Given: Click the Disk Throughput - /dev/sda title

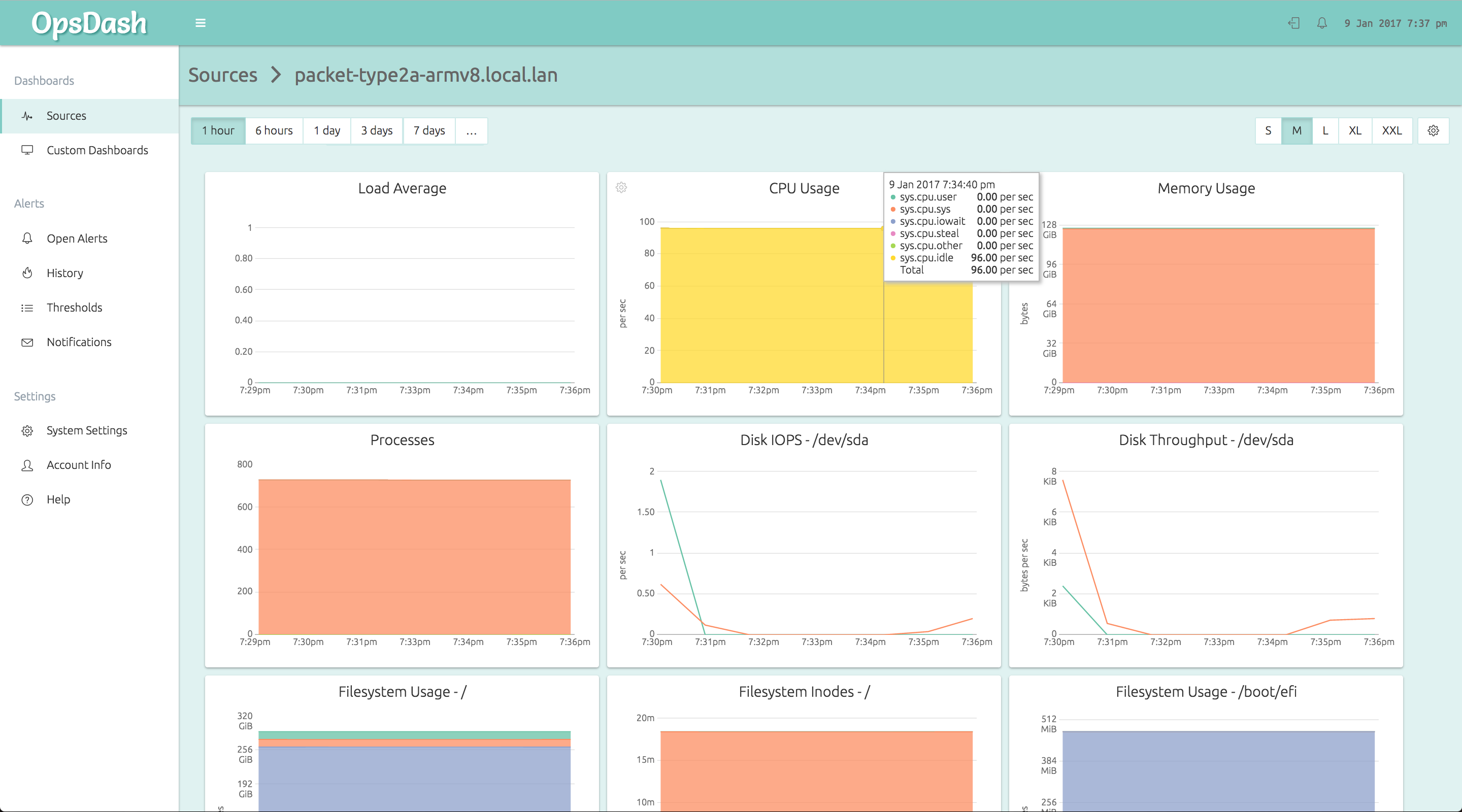Looking at the screenshot, I should click(x=1206, y=441).
